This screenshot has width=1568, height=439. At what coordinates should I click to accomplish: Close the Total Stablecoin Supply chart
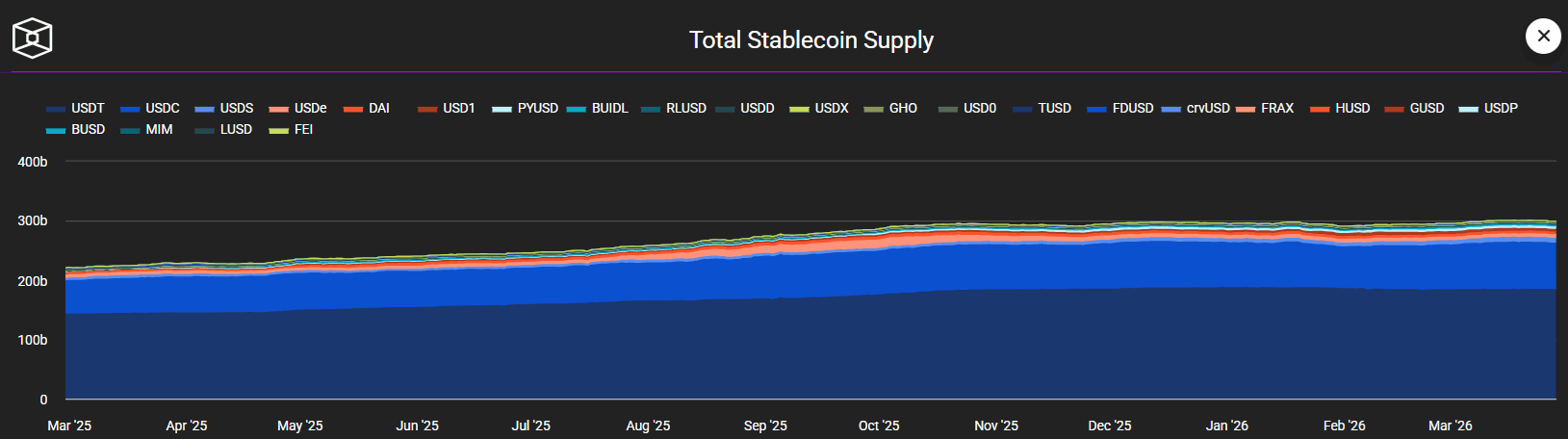coord(1543,37)
